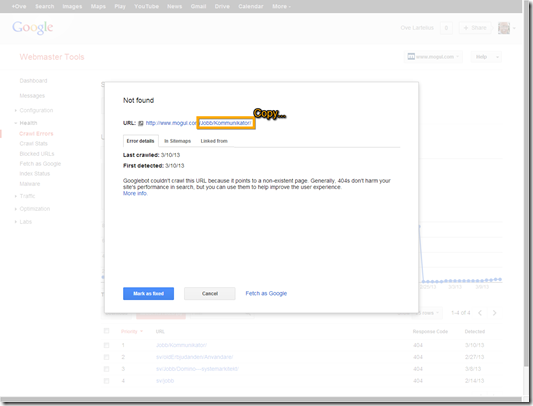Image resolution: width=533 pixels, height=406 pixels.
Task: Open the sv/Jobb/Domino systemarkitekt link in the table
Action: [x=197, y=369]
